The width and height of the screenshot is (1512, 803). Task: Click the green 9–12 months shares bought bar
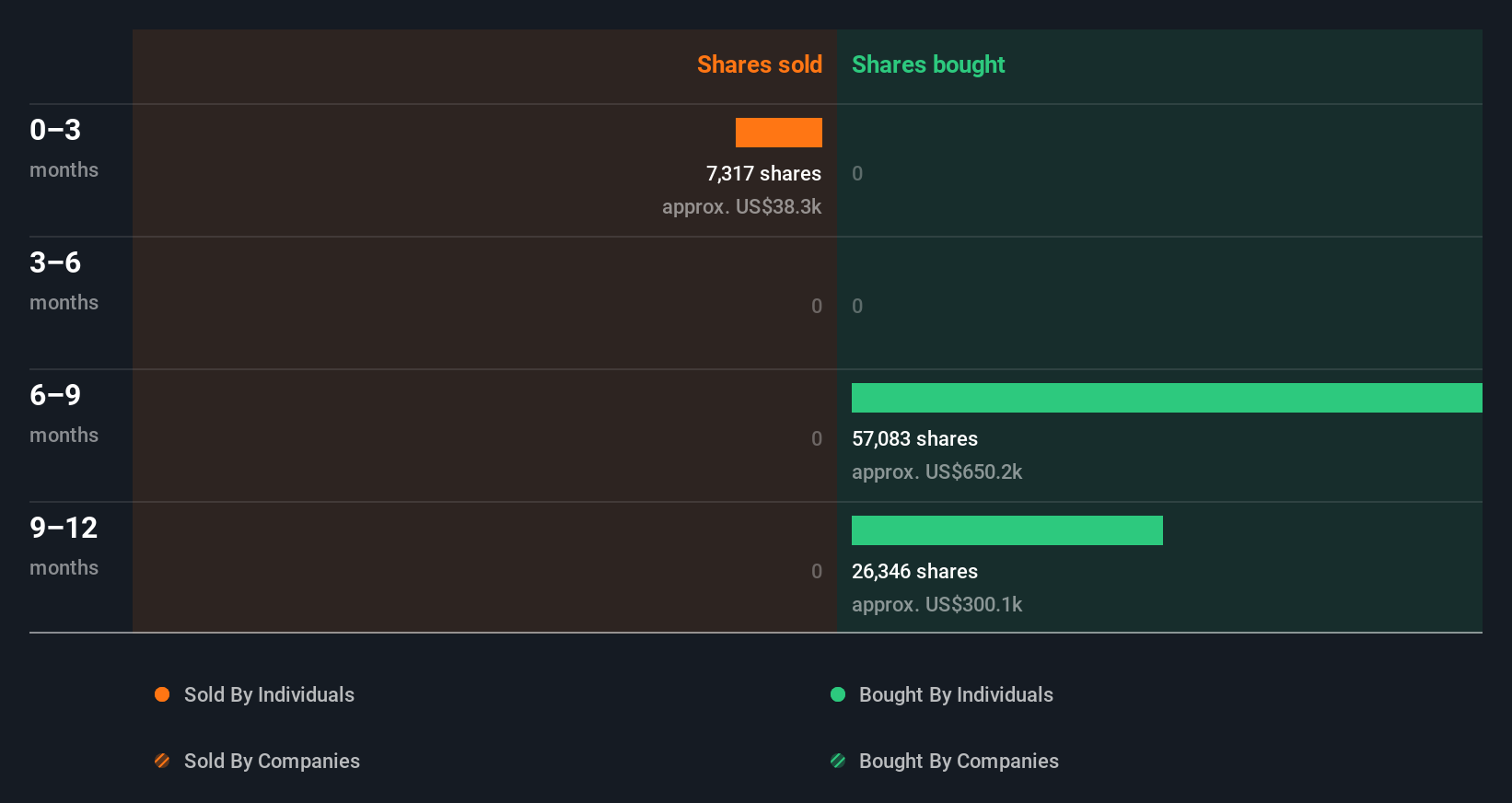coord(1007,530)
